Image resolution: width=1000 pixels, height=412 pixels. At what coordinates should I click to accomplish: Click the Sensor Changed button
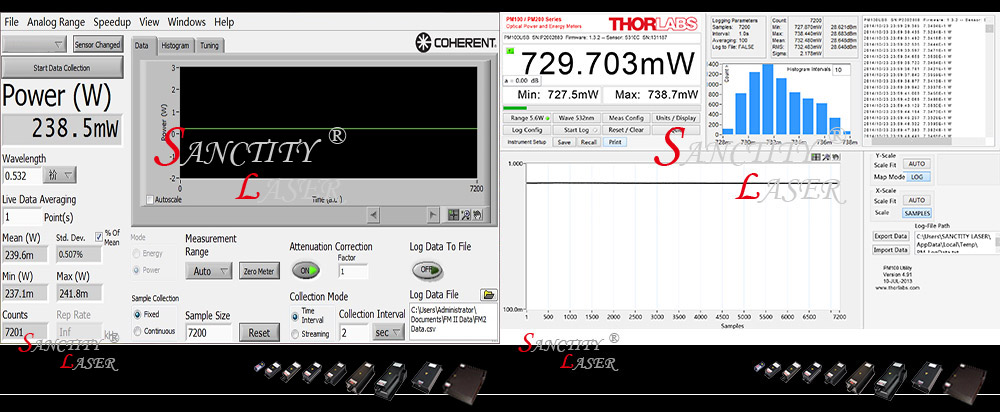point(98,45)
